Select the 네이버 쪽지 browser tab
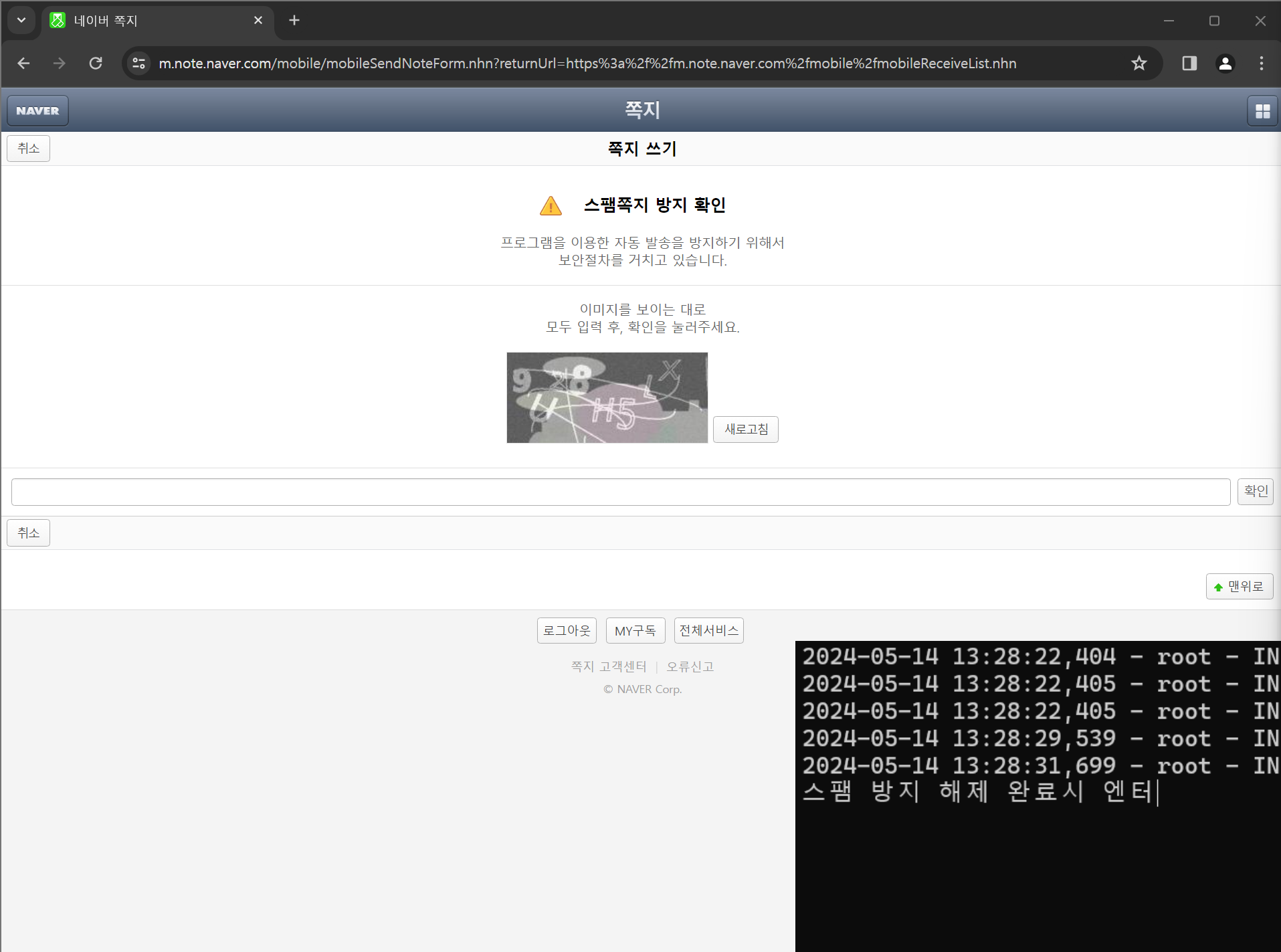The image size is (1281, 952). [157, 21]
